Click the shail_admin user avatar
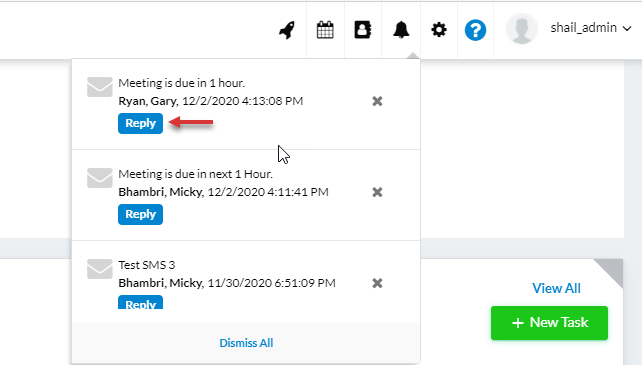This screenshot has height=365, width=642. pyautogui.click(x=522, y=28)
